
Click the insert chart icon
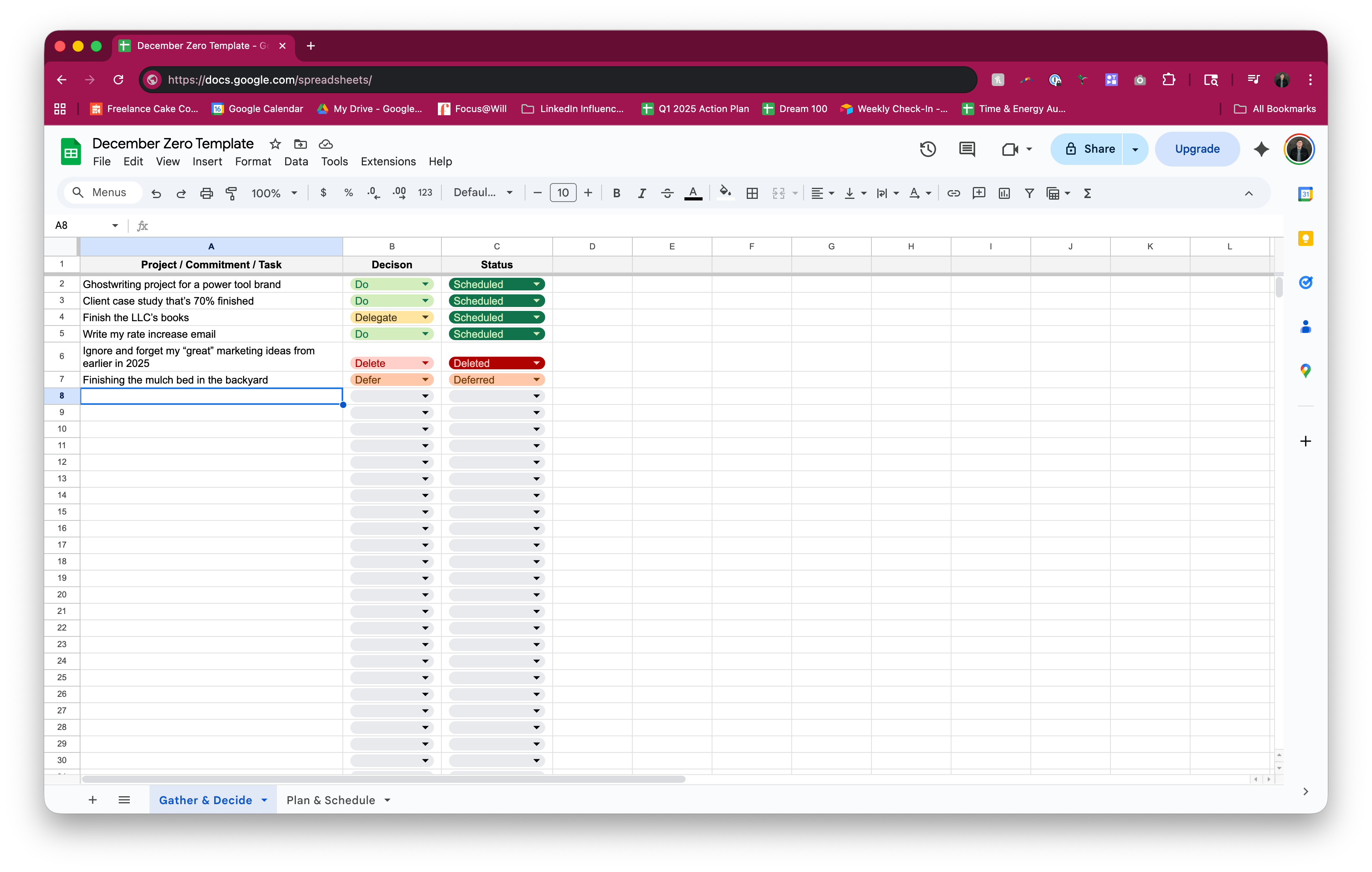[1004, 193]
